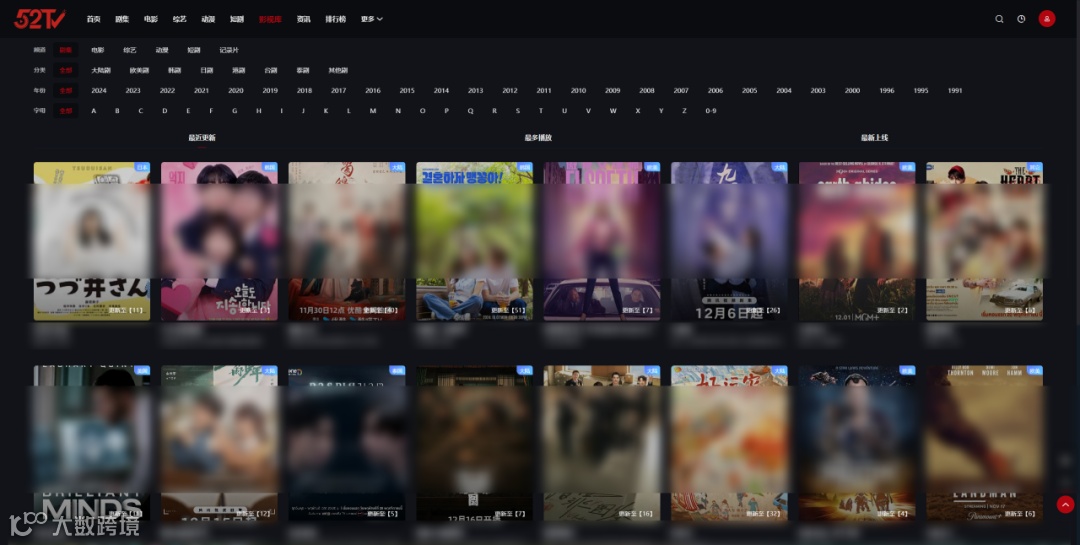1080x545 pixels.
Task: Open the sci-fi poster 更新至【4】
Action: tap(857, 443)
